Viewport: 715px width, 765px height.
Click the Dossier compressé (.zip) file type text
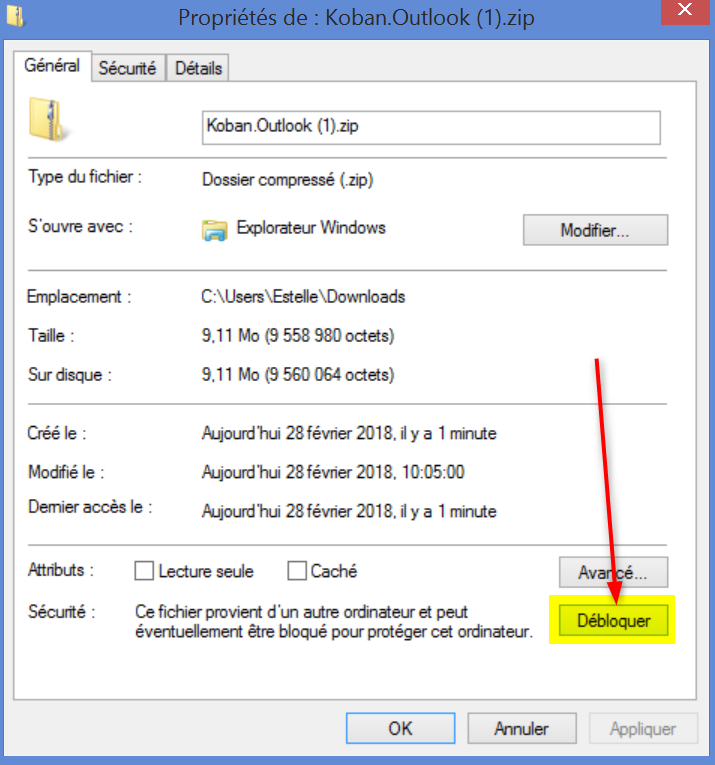[288, 180]
